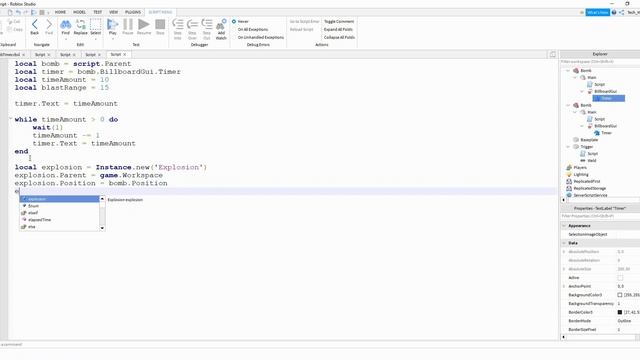This screenshot has height=360, width=640.
Task: Open BackgroundColor3 white color swatch
Action: point(620,295)
